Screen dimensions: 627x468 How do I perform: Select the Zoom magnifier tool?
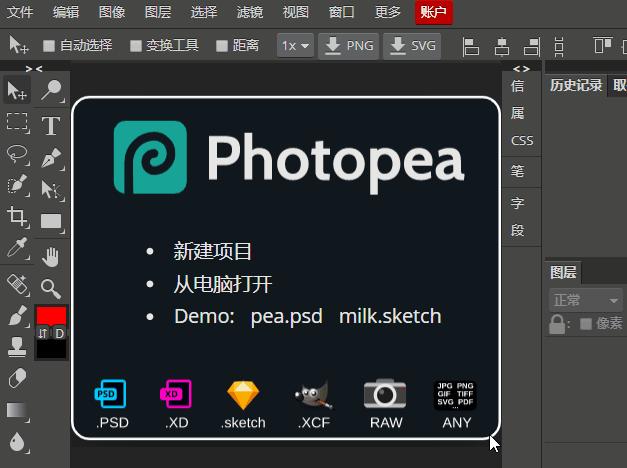point(51,289)
